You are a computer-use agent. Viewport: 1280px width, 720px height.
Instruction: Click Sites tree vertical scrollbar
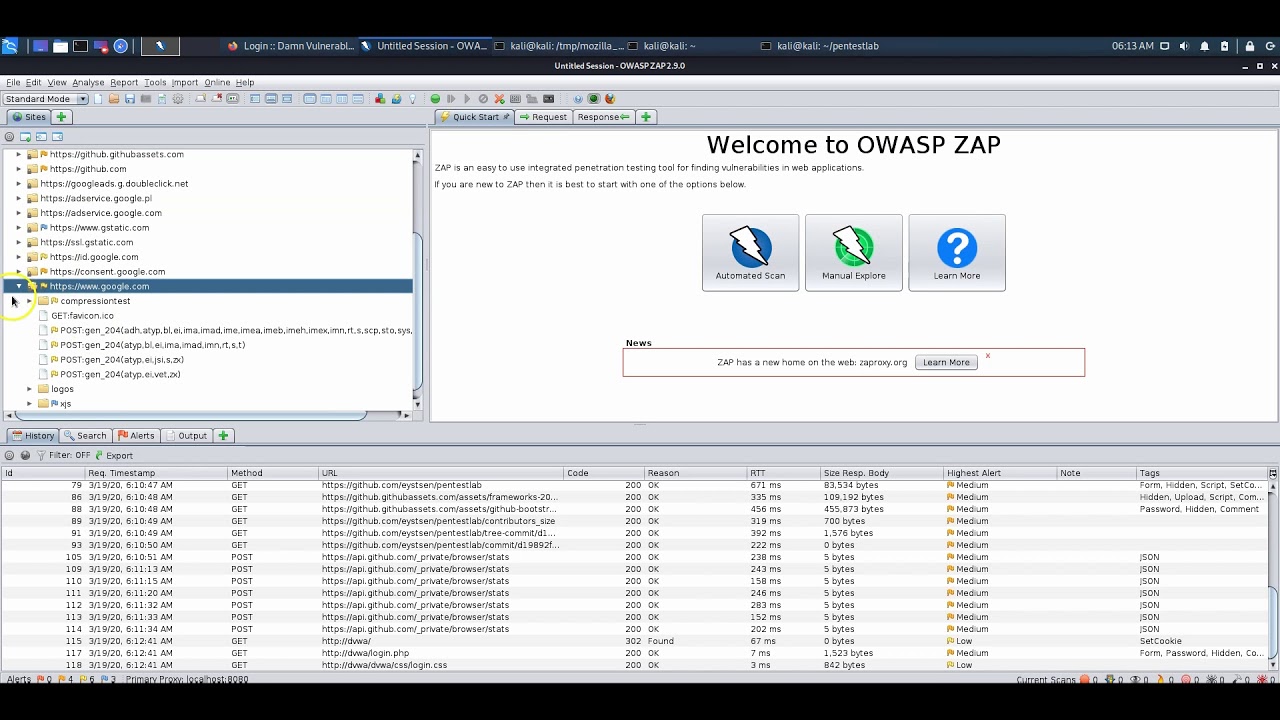click(x=417, y=310)
